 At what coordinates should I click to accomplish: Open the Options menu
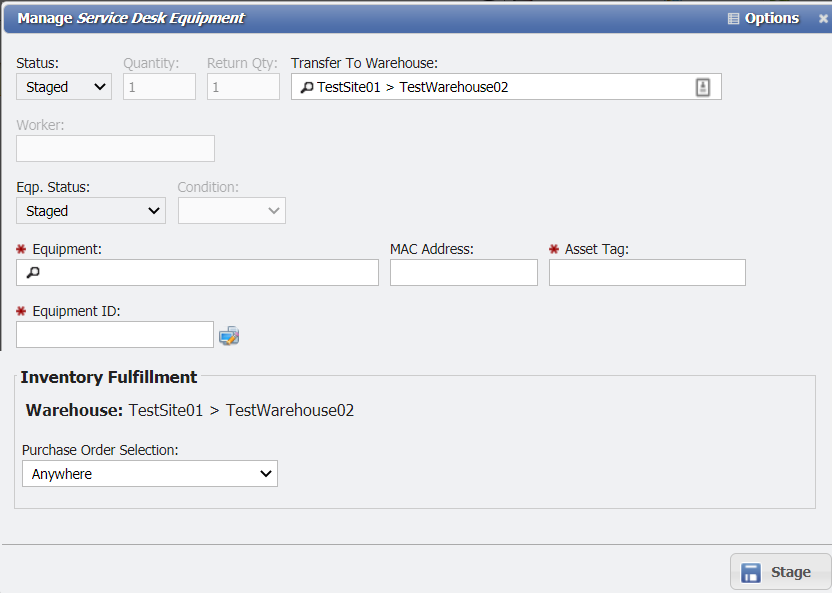coord(770,17)
